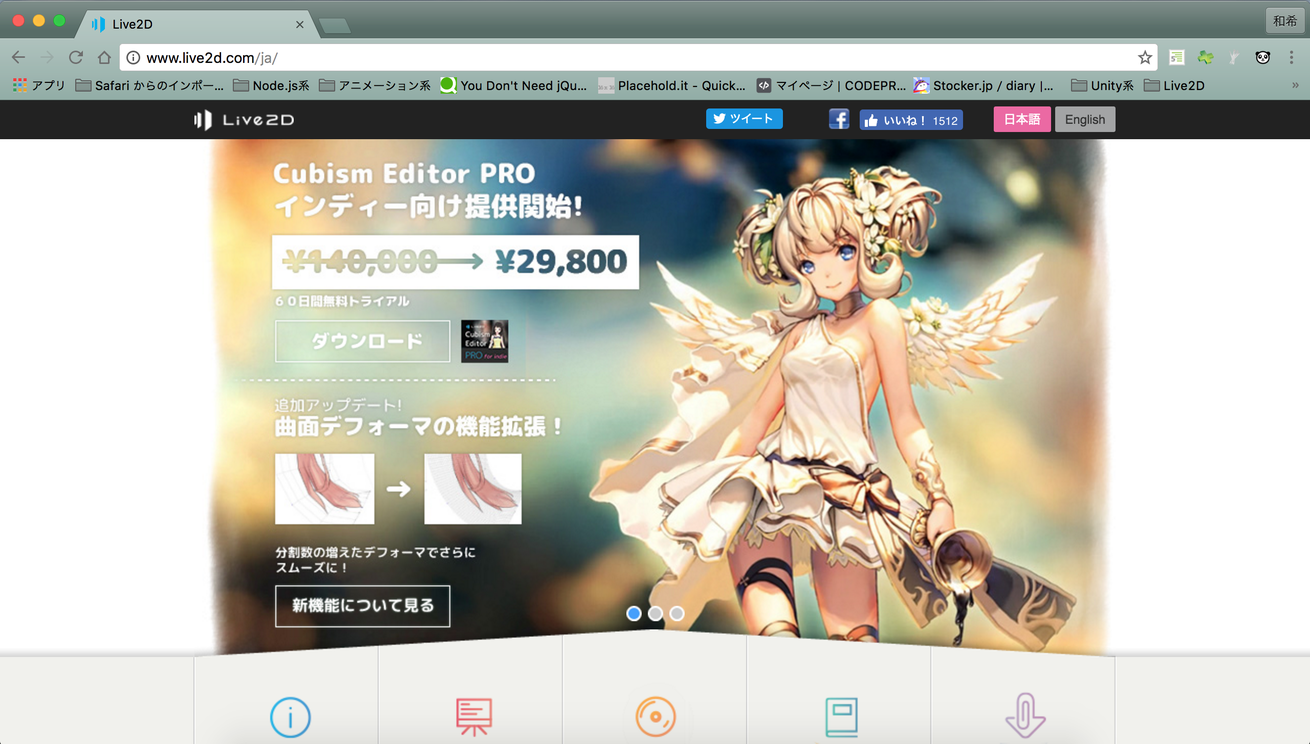Reload the page with refresh icon

point(76,58)
